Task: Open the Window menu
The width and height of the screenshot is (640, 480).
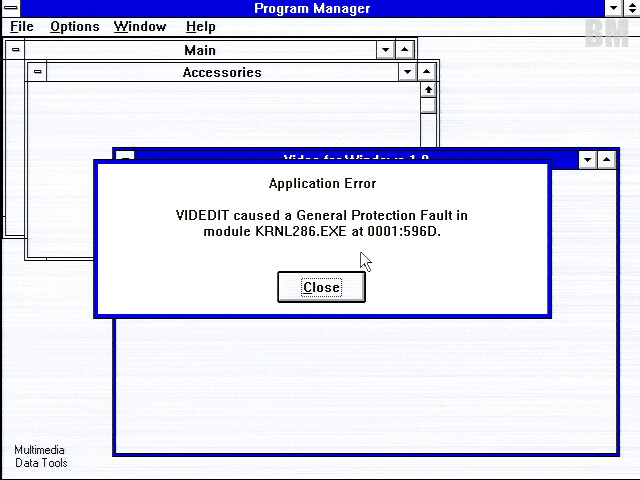Action: [x=140, y=27]
